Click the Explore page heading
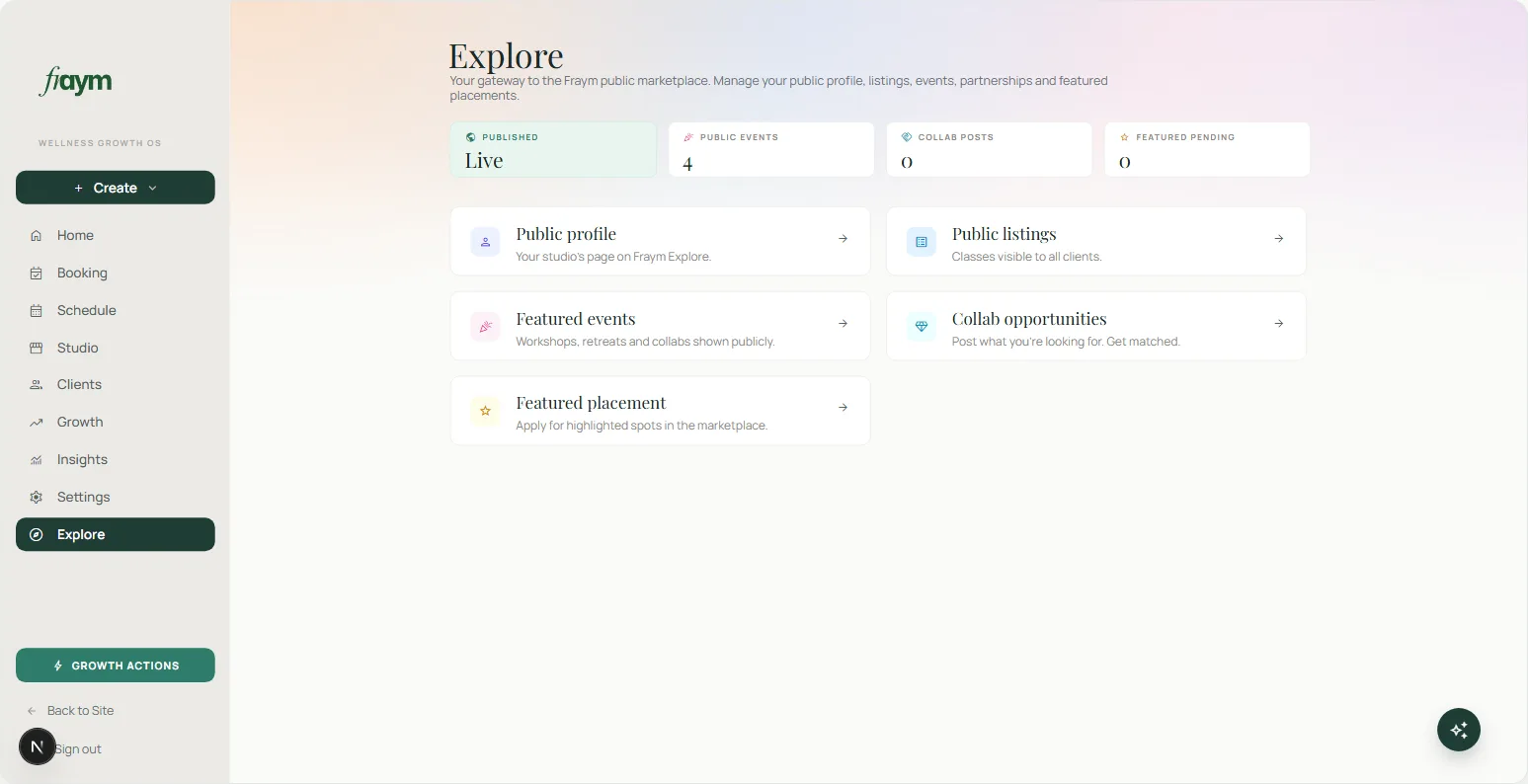Image resolution: width=1528 pixels, height=784 pixels. 506,55
